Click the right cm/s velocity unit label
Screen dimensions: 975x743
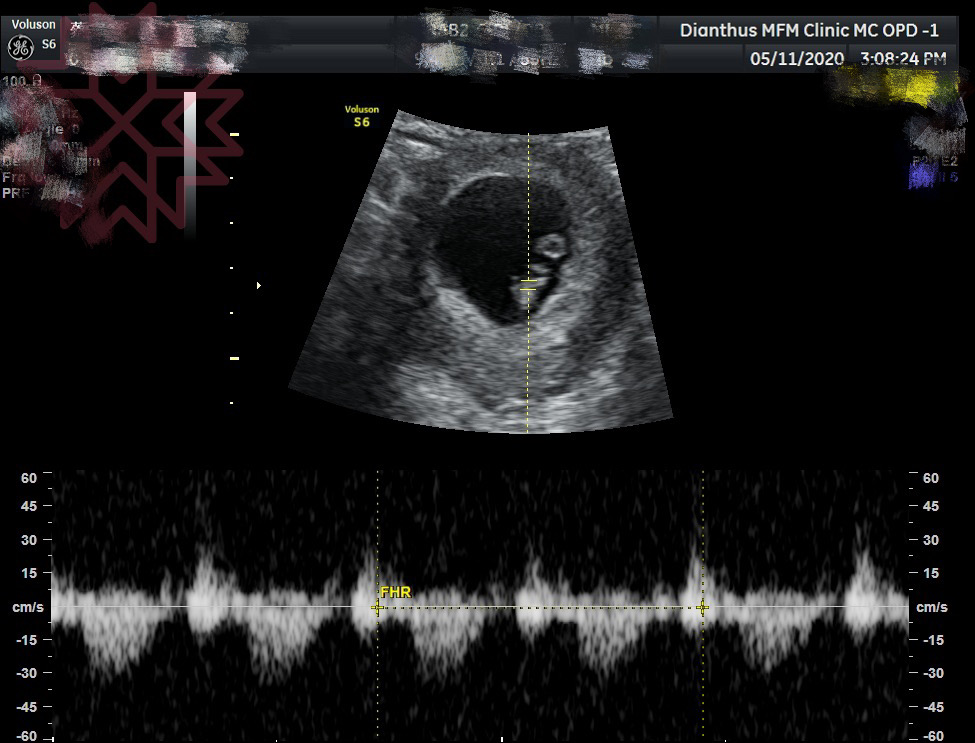click(931, 607)
